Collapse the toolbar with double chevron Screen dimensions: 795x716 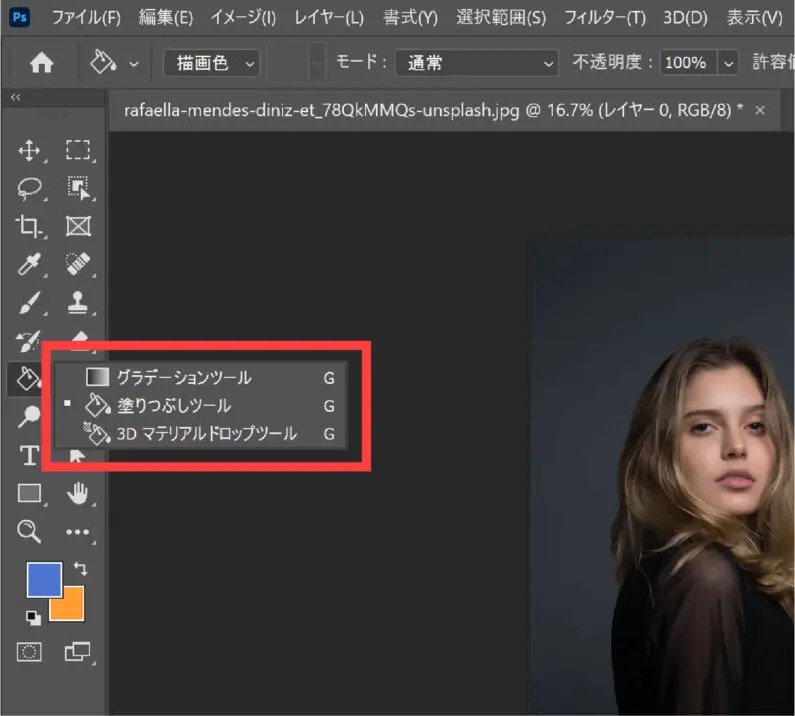[16, 97]
